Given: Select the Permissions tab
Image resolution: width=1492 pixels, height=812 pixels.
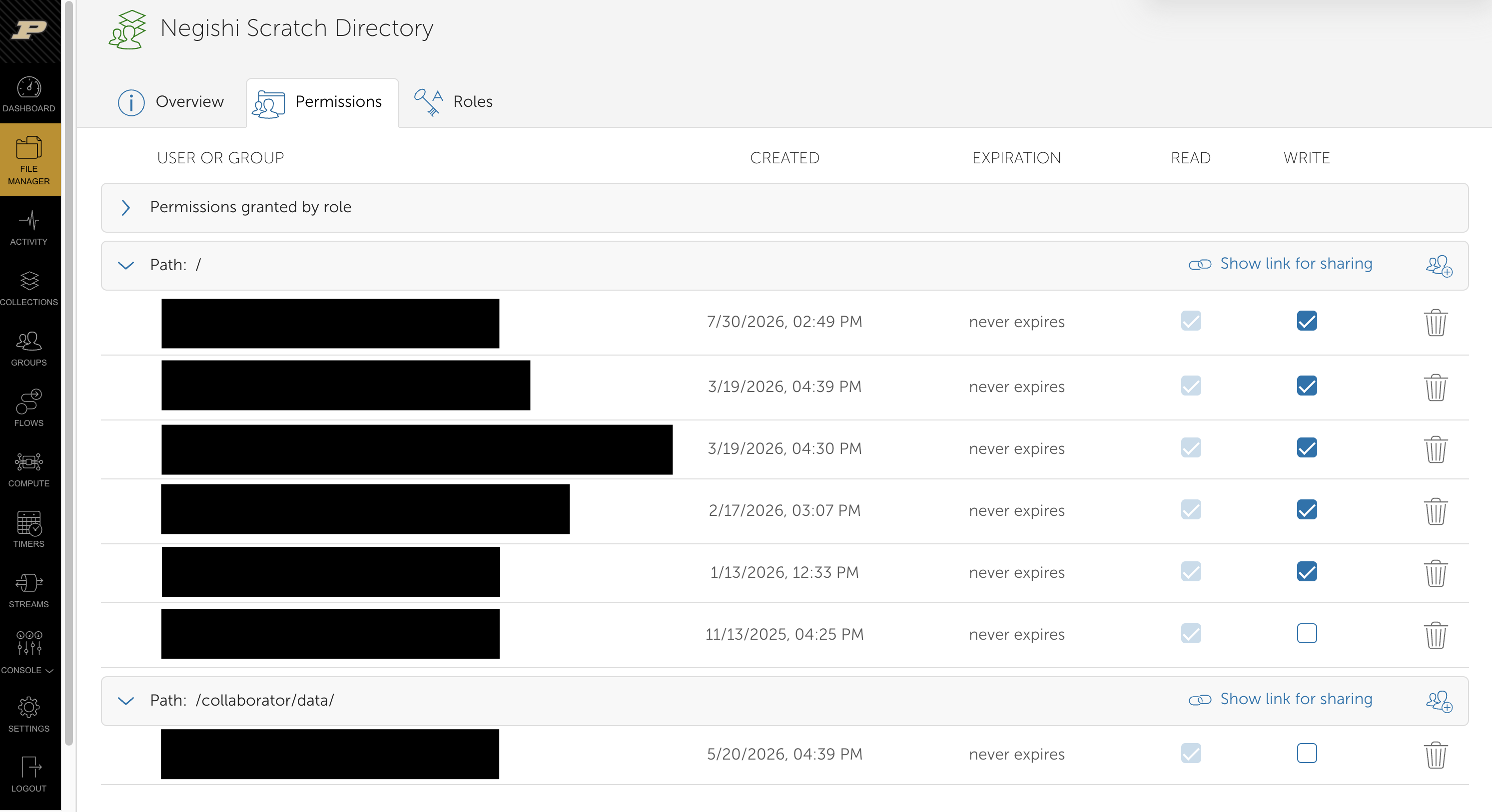Looking at the screenshot, I should 322,102.
